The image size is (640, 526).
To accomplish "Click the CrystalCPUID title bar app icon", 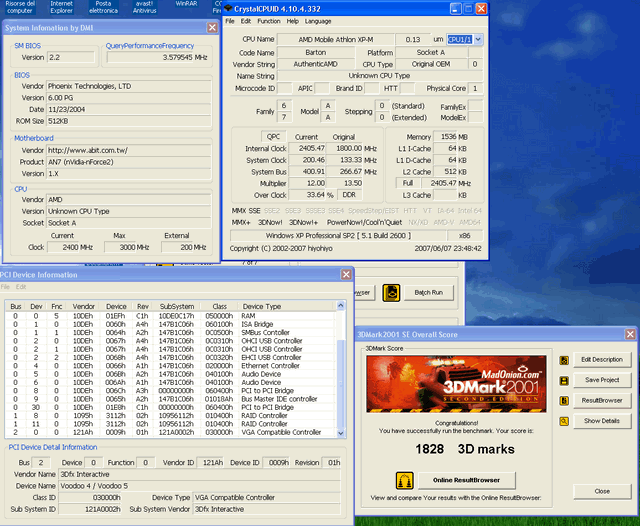I will click(x=229, y=9).
